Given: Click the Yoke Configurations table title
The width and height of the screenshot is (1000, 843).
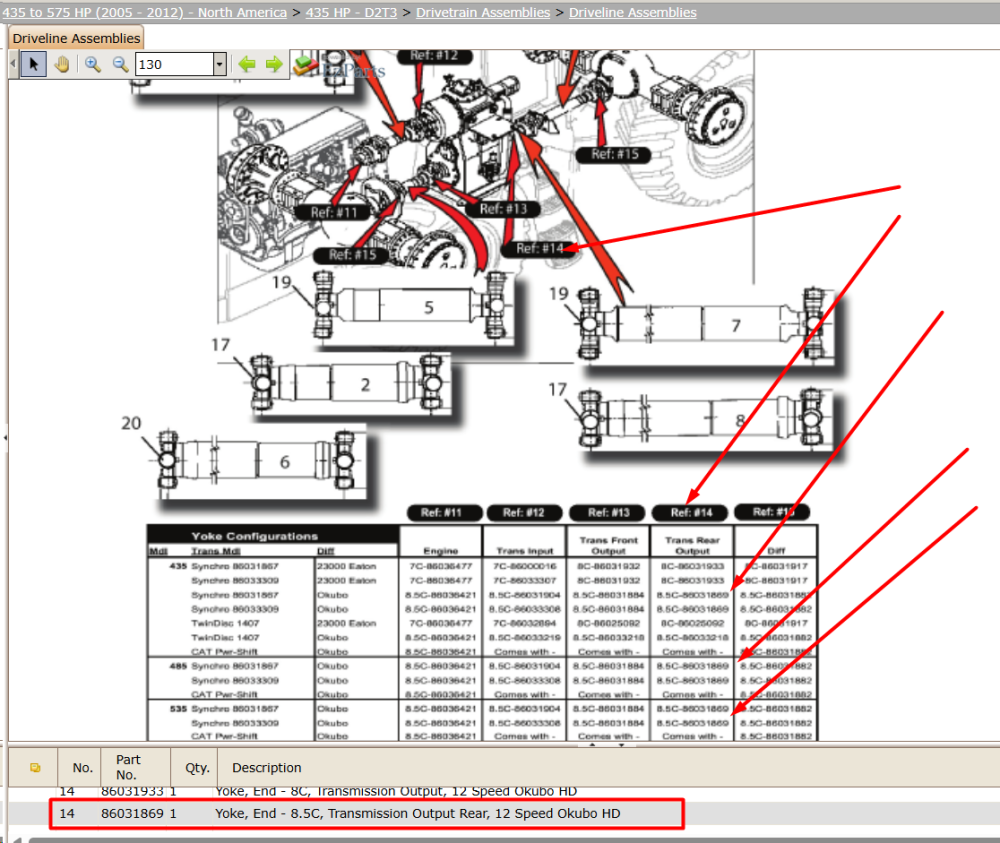Looking at the screenshot, I should click(x=254, y=536).
